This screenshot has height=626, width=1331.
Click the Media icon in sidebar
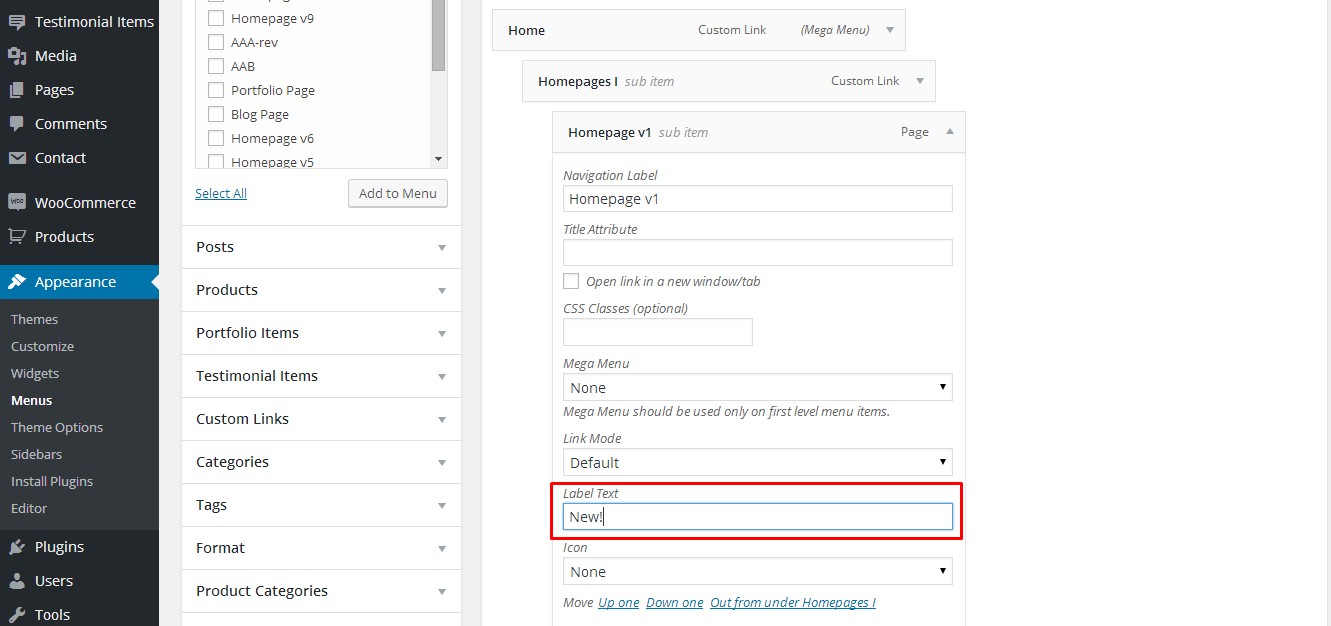[x=17, y=56]
